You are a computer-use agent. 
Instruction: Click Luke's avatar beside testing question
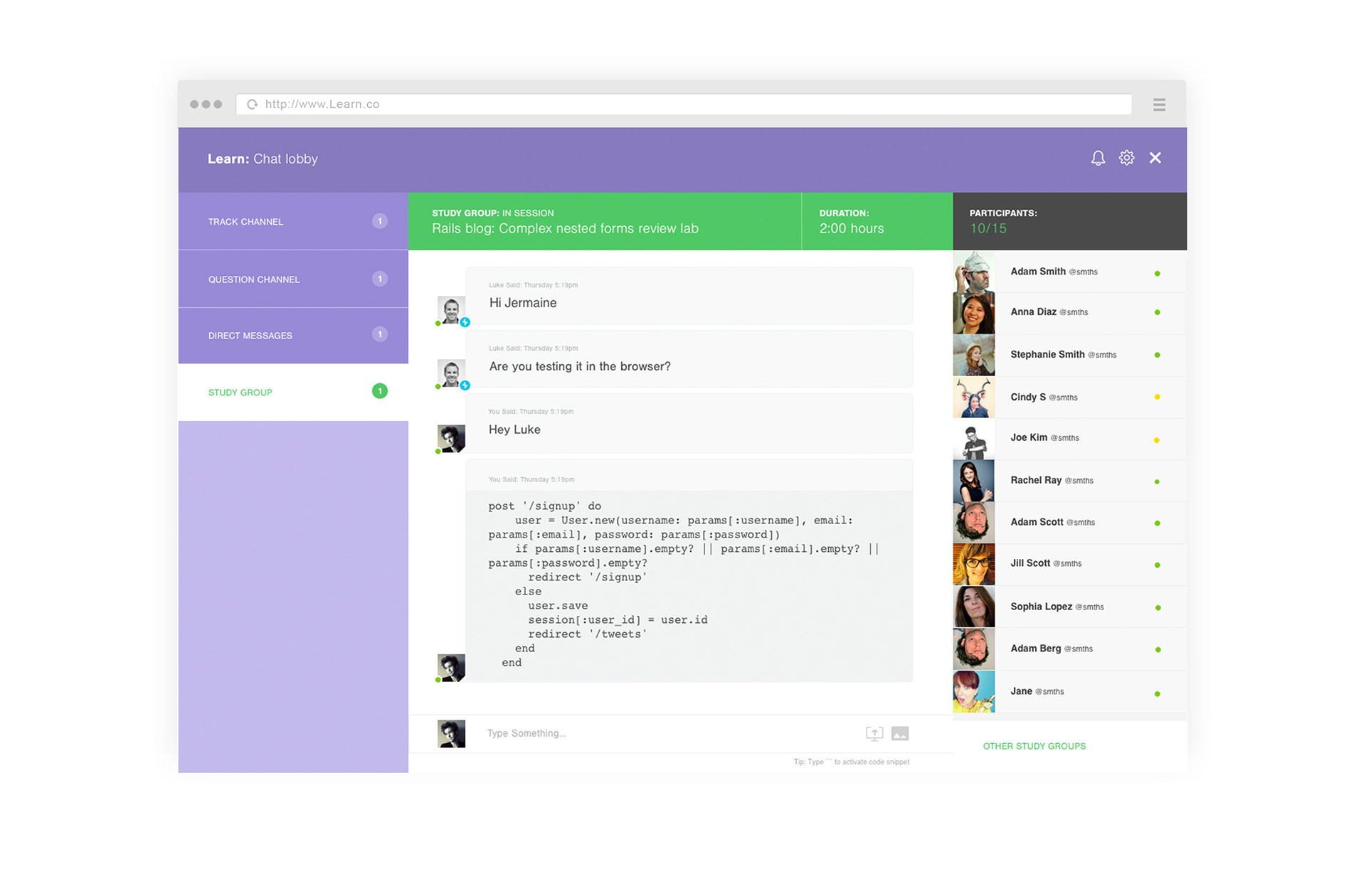pyautogui.click(x=451, y=373)
